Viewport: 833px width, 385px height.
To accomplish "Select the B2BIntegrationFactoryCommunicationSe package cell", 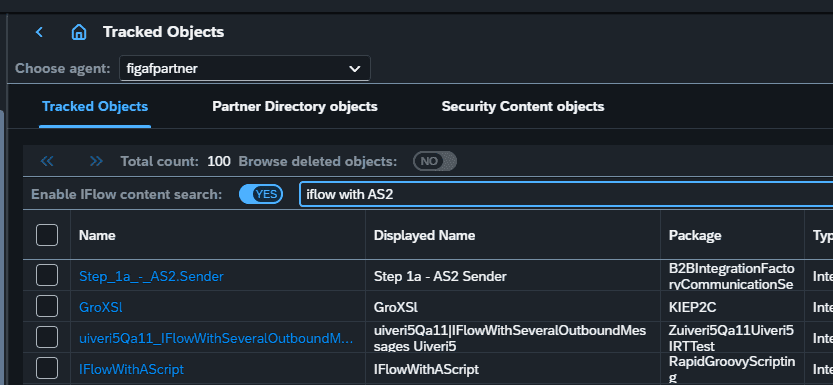I will [733, 276].
